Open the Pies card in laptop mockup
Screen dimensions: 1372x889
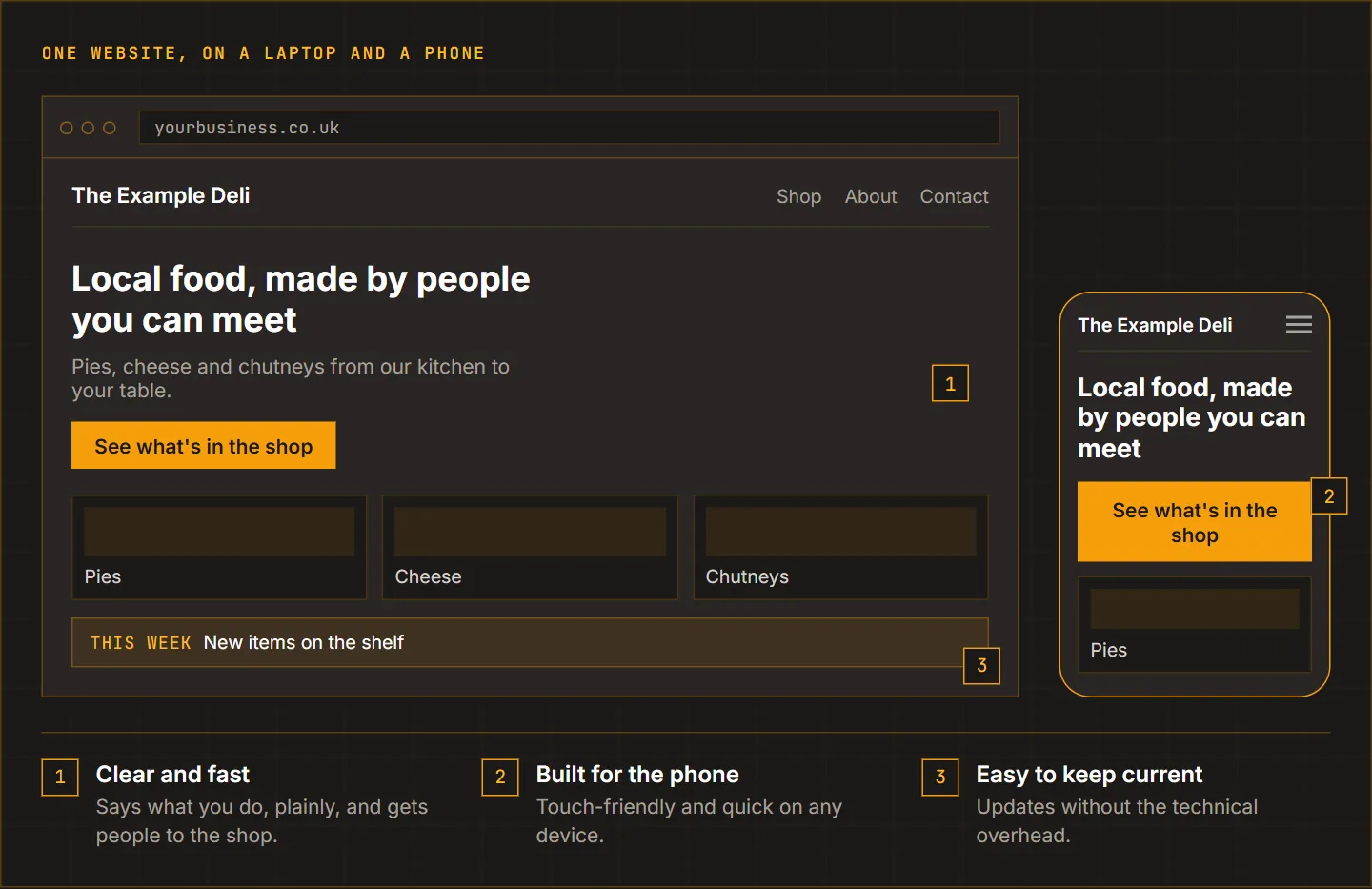coord(219,548)
